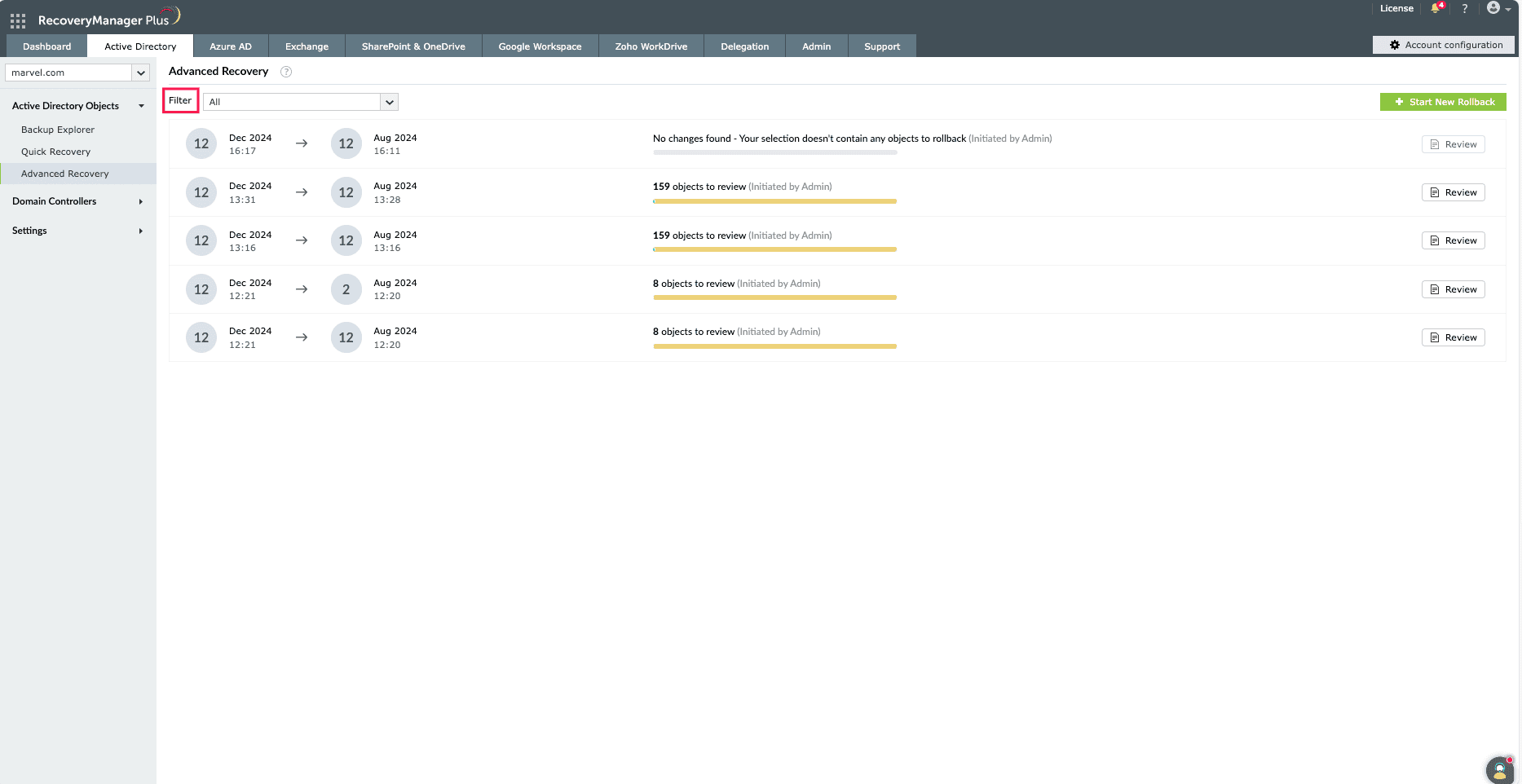Open the Azure AD tab

(x=231, y=46)
